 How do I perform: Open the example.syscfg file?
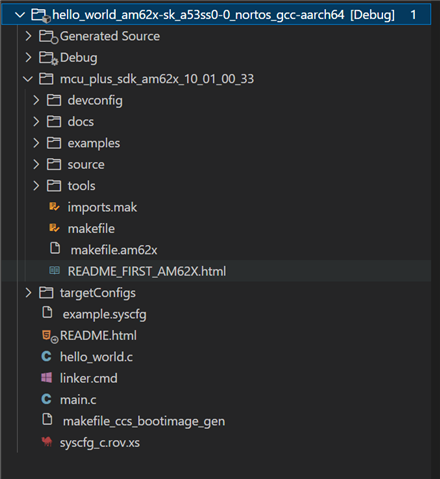[104, 315]
